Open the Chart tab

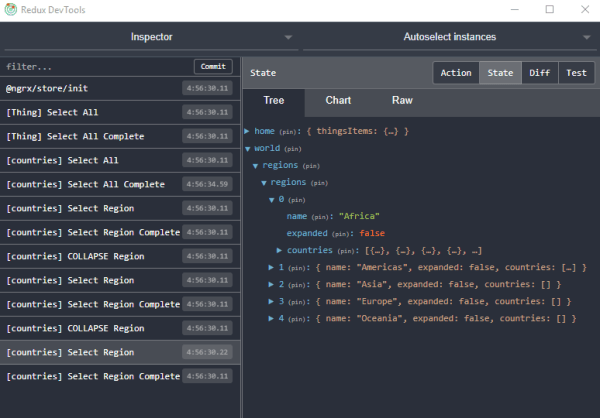338,101
